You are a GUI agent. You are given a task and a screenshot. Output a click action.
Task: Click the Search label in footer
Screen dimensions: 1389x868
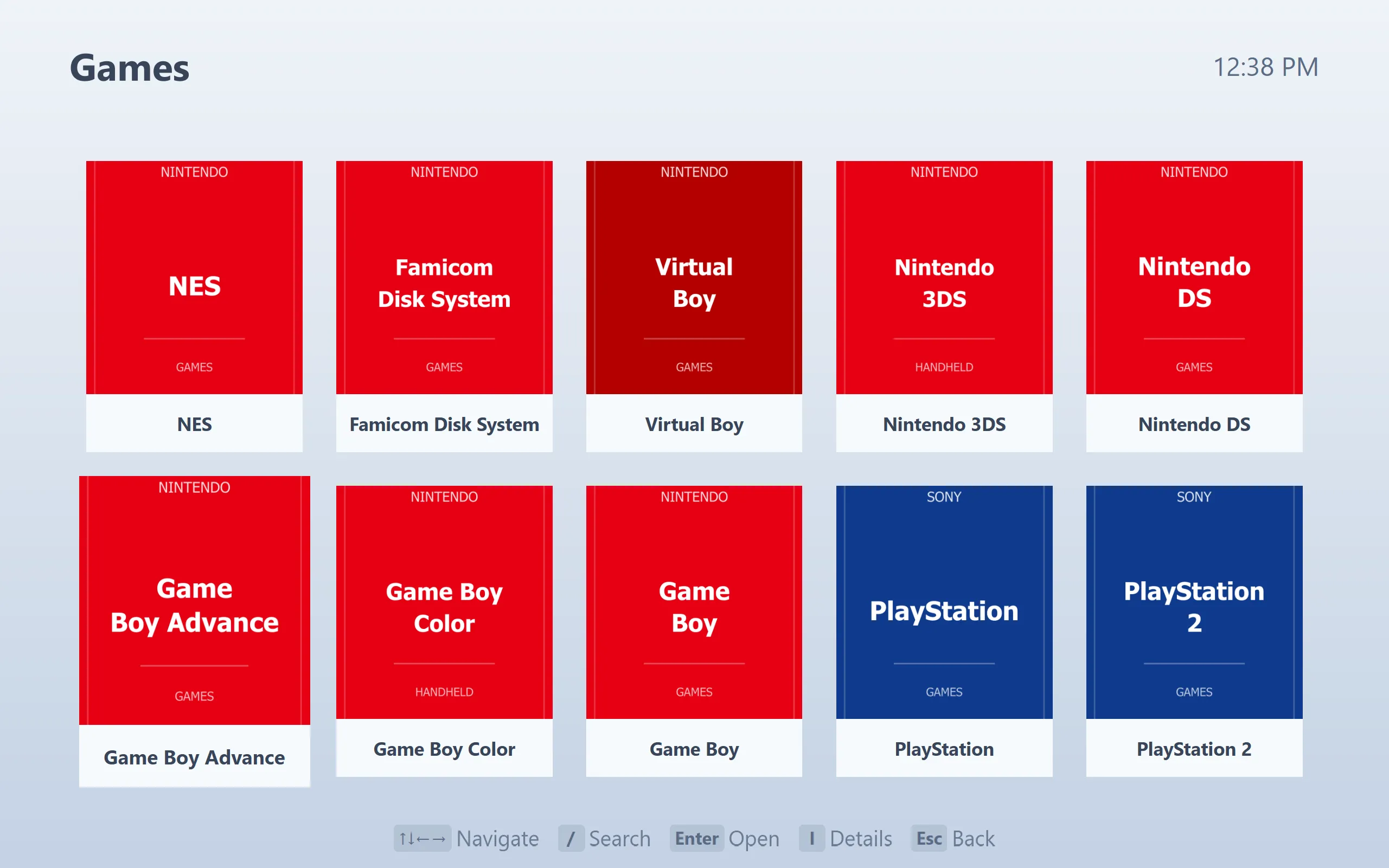(x=619, y=839)
